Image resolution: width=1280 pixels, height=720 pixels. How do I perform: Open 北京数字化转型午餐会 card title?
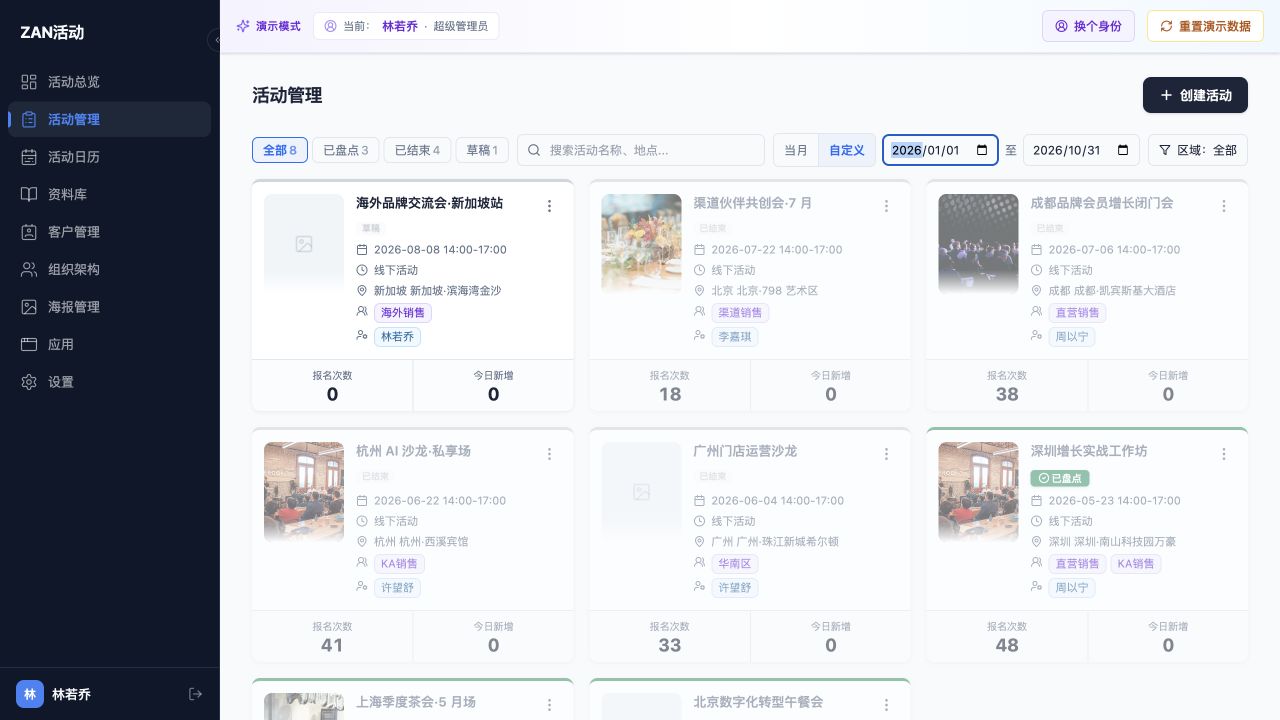pos(758,702)
